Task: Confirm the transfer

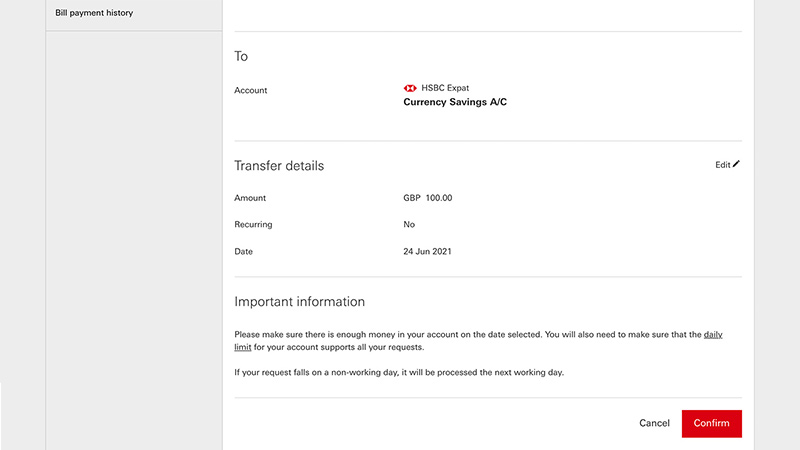Action: (712, 423)
